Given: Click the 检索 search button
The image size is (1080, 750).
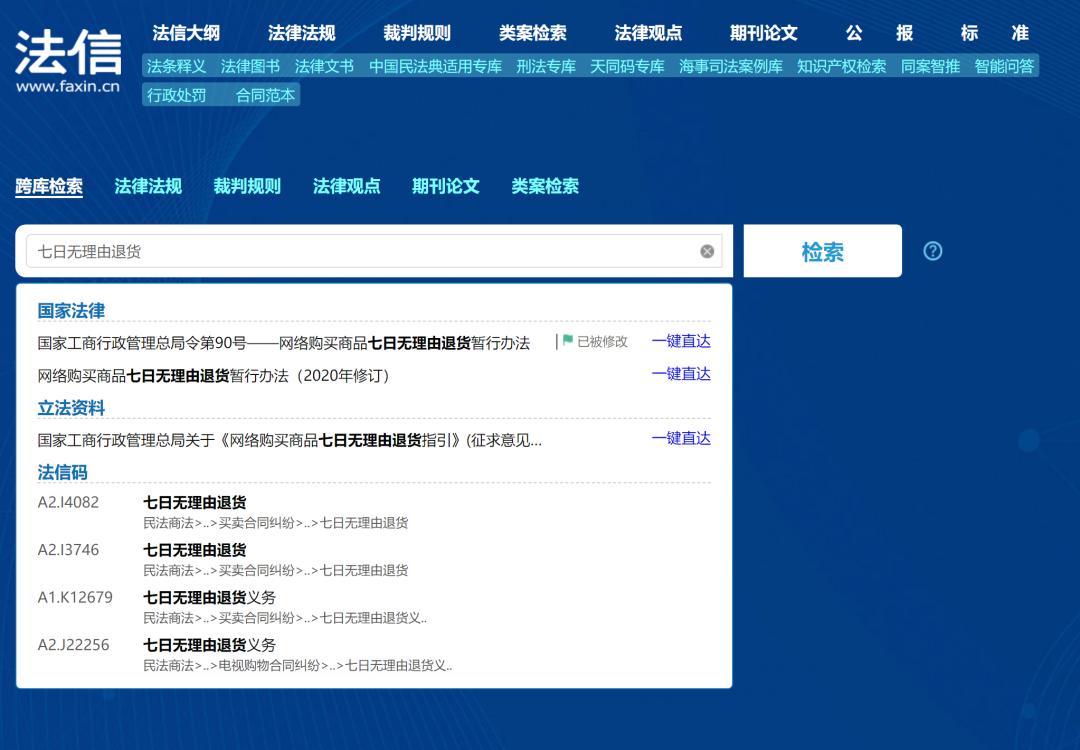Looking at the screenshot, I should coord(822,252).
